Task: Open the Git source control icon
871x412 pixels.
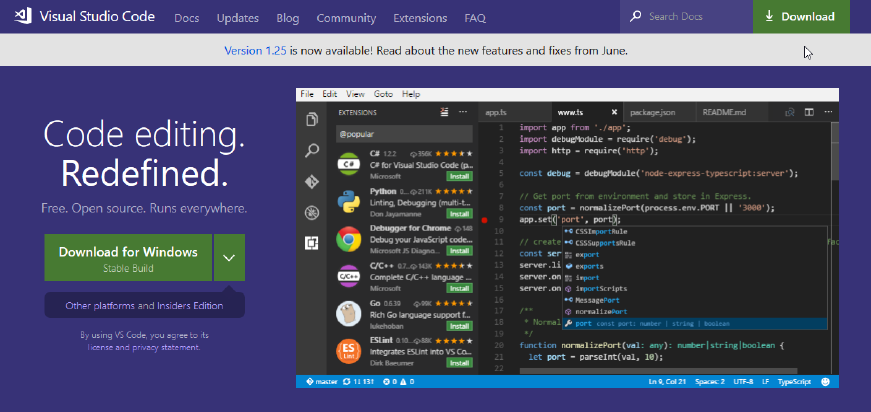Action: [312, 182]
